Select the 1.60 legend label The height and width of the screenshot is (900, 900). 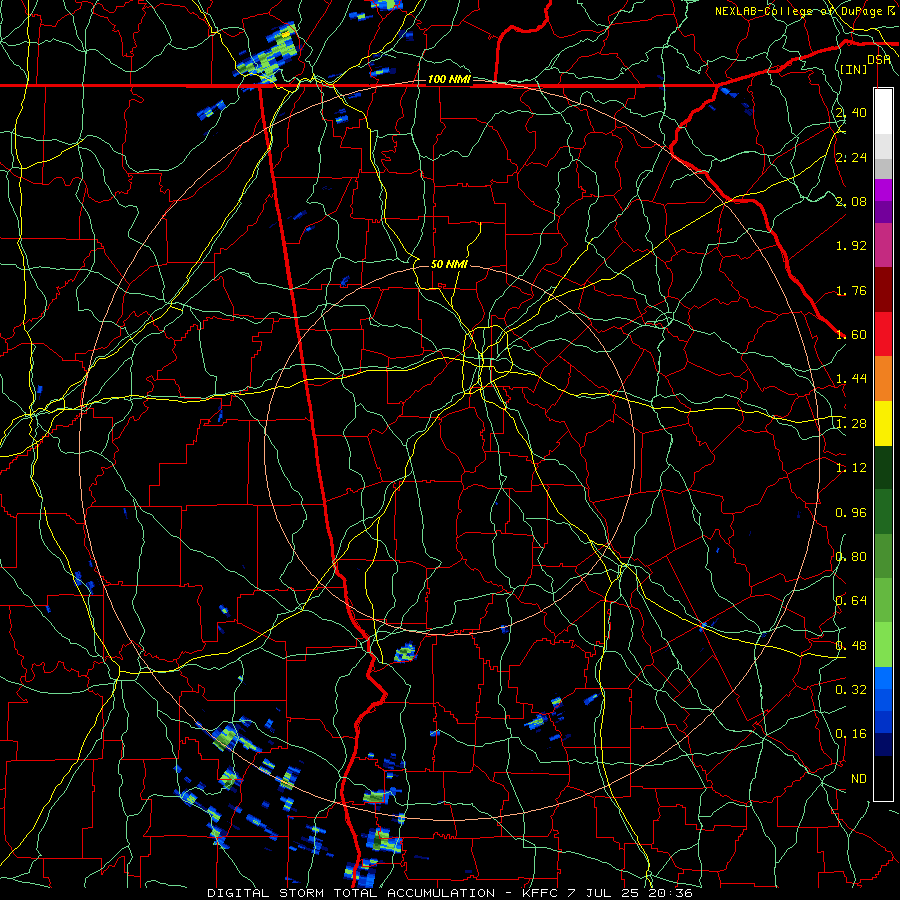tap(851, 335)
